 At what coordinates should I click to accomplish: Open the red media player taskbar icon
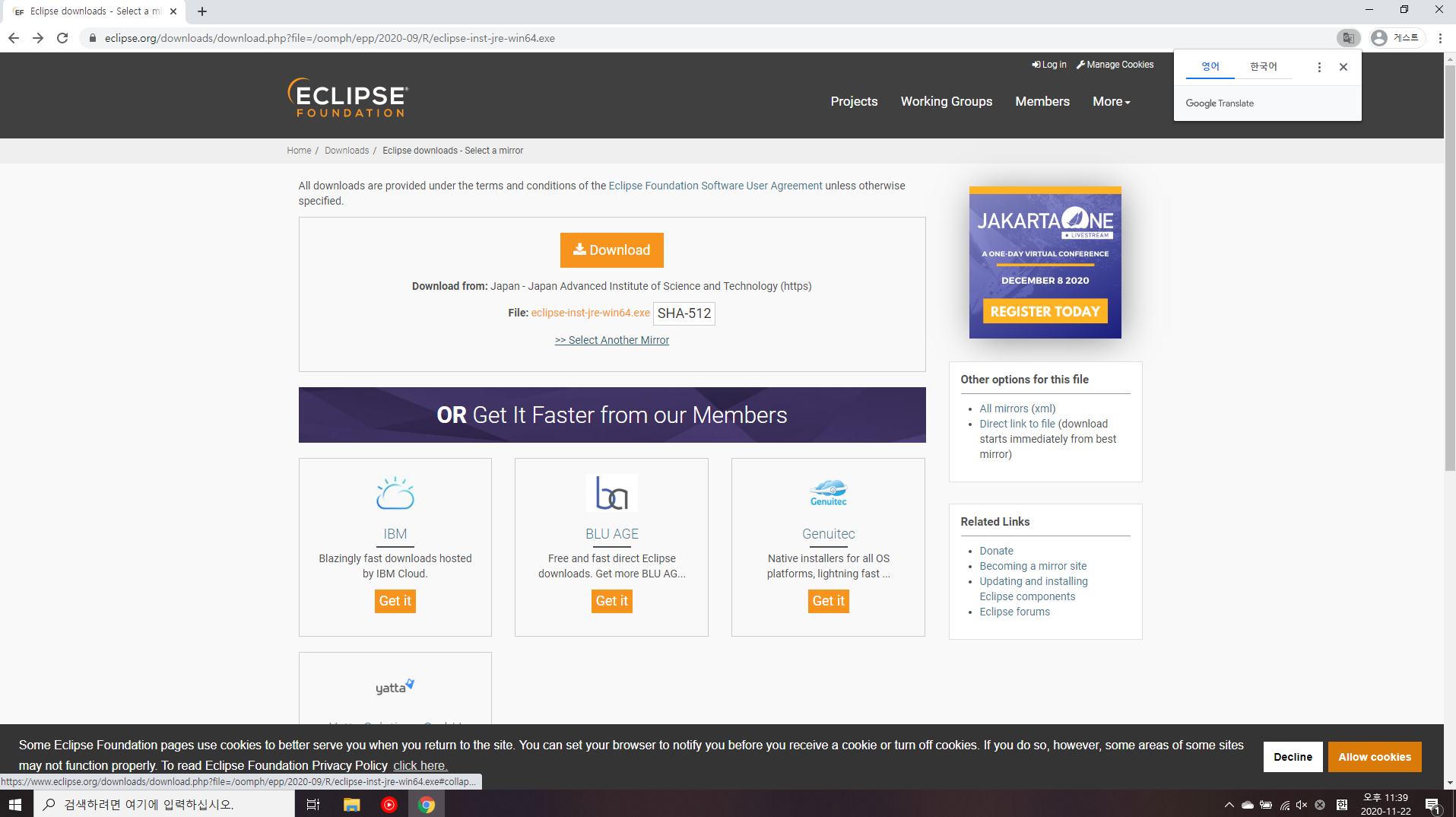(389, 804)
